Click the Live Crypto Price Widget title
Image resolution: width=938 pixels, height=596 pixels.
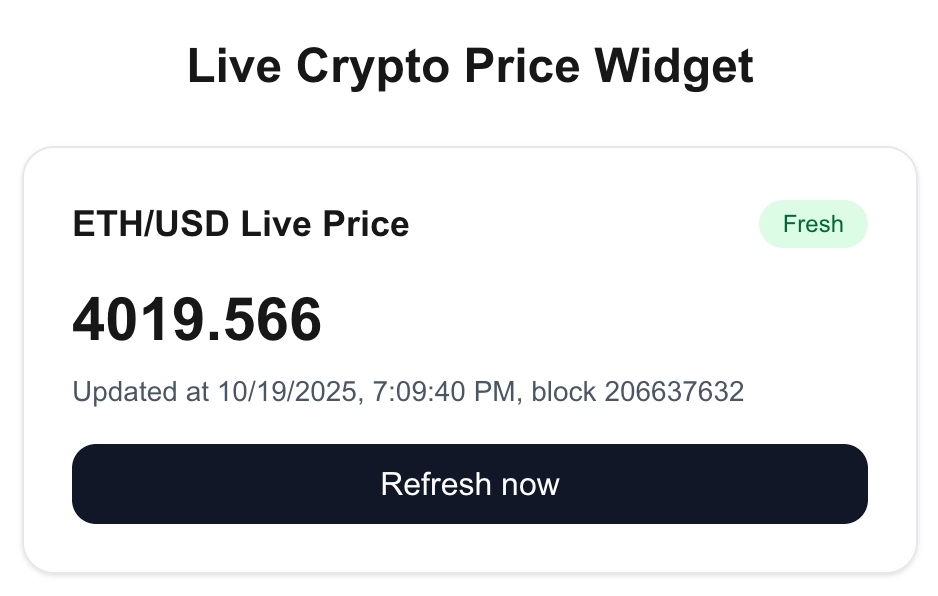click(469, 66)
